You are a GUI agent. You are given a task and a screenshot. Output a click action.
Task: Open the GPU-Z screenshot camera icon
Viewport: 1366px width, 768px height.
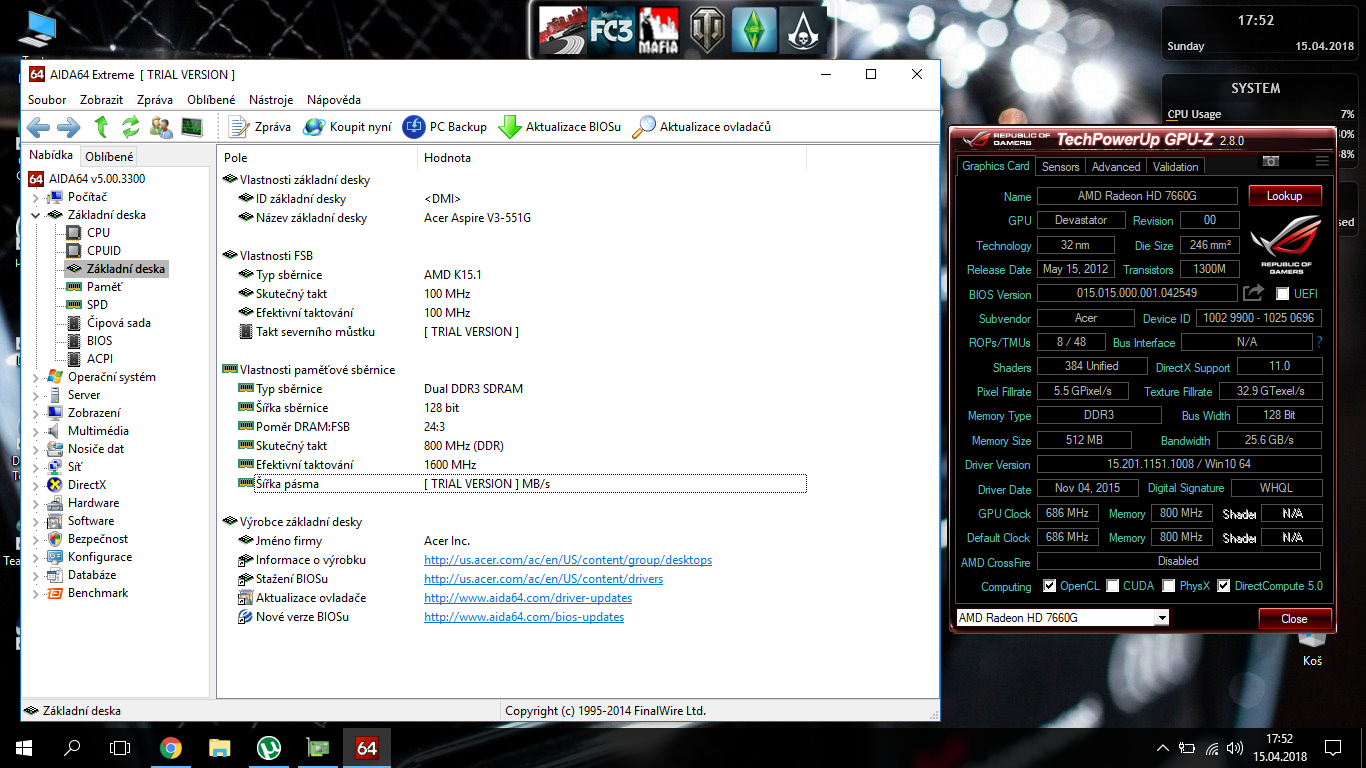pos(1271,160)
